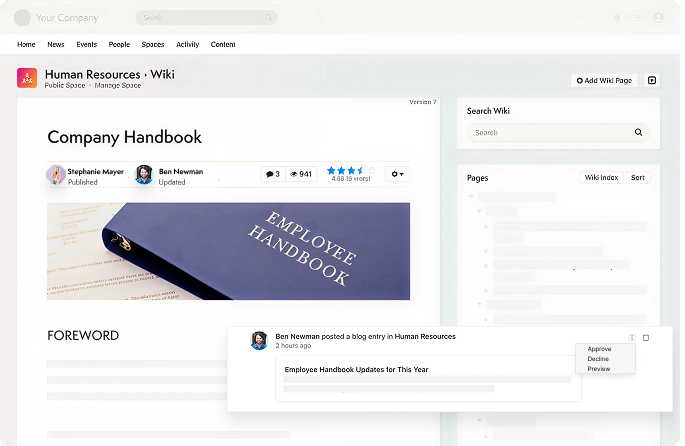Select the People menu item
685x446 pixels.
click(x=119, y=45)
